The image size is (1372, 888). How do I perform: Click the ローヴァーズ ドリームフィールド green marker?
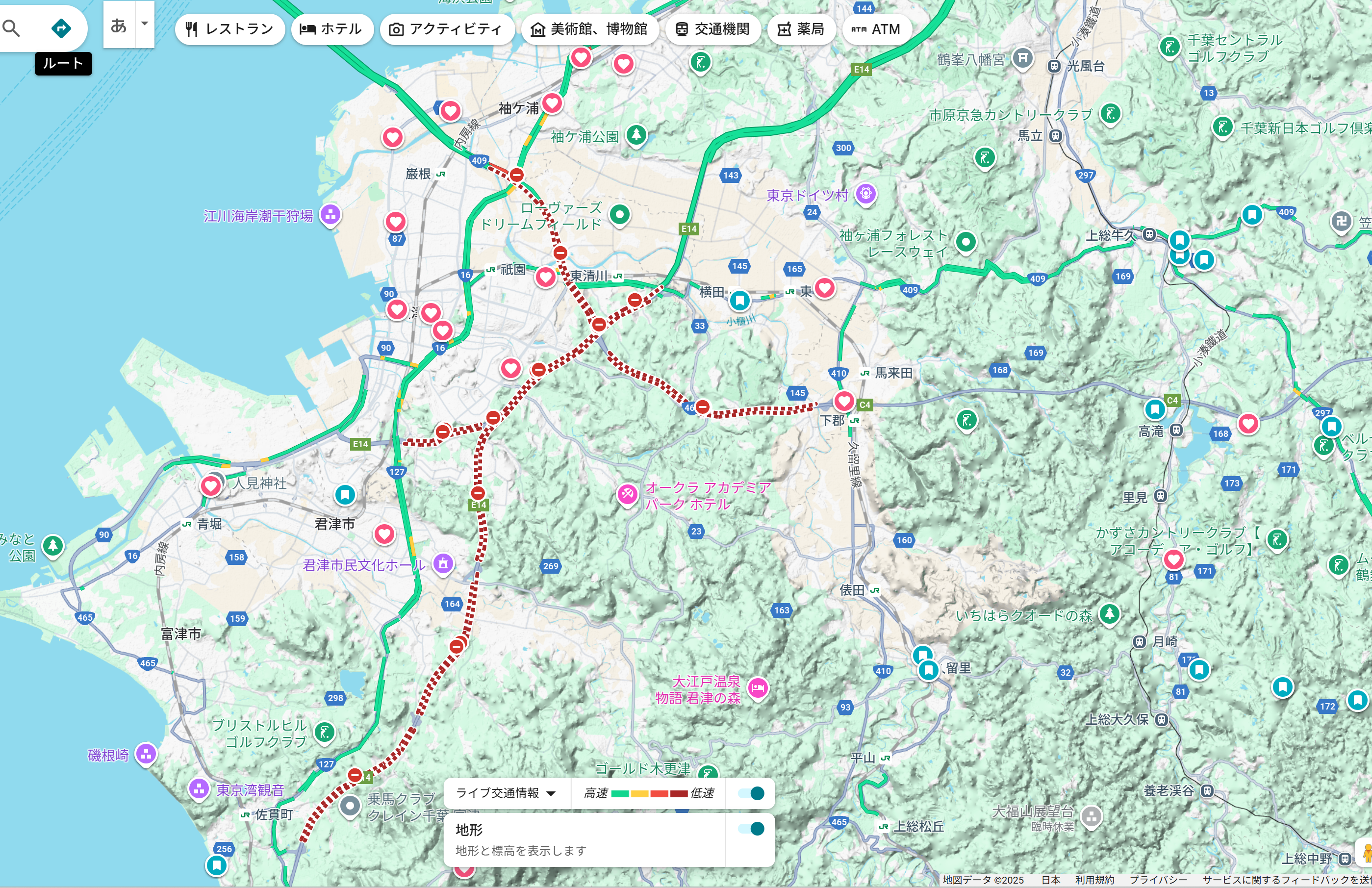pyautogui.click(x=620, y=215)
